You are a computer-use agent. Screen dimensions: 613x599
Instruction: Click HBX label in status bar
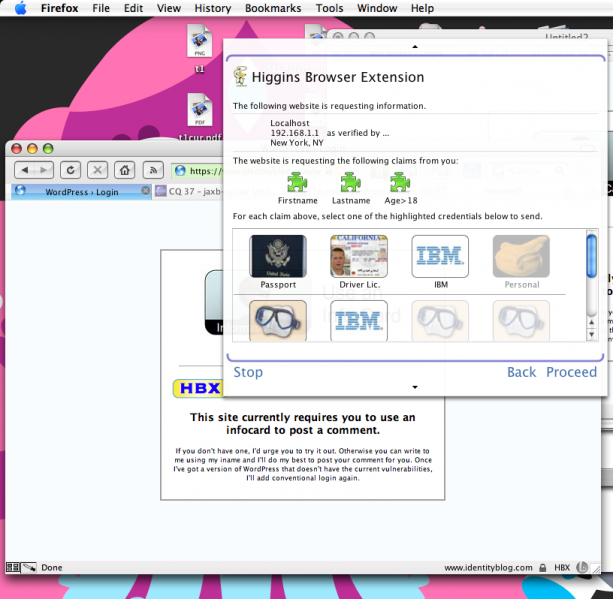tap(562, 567)
